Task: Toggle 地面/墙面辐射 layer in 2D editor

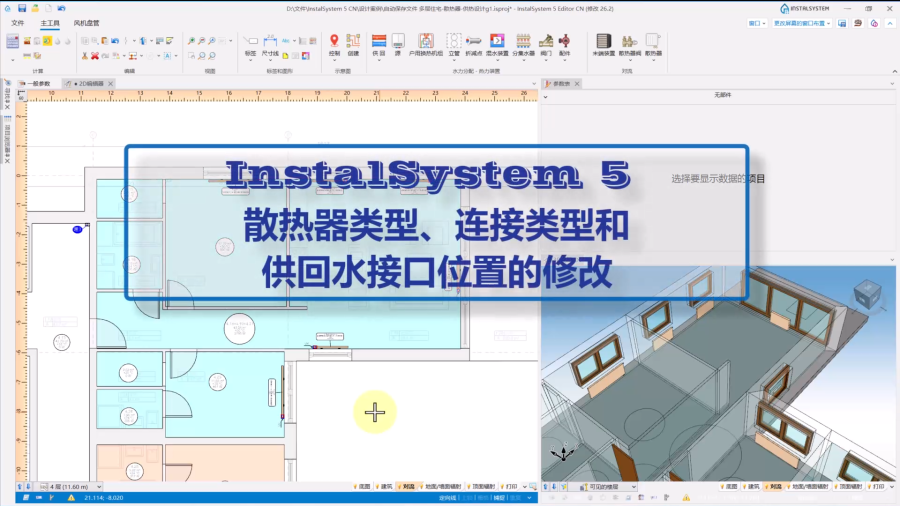Action: (x=441, y=486)
